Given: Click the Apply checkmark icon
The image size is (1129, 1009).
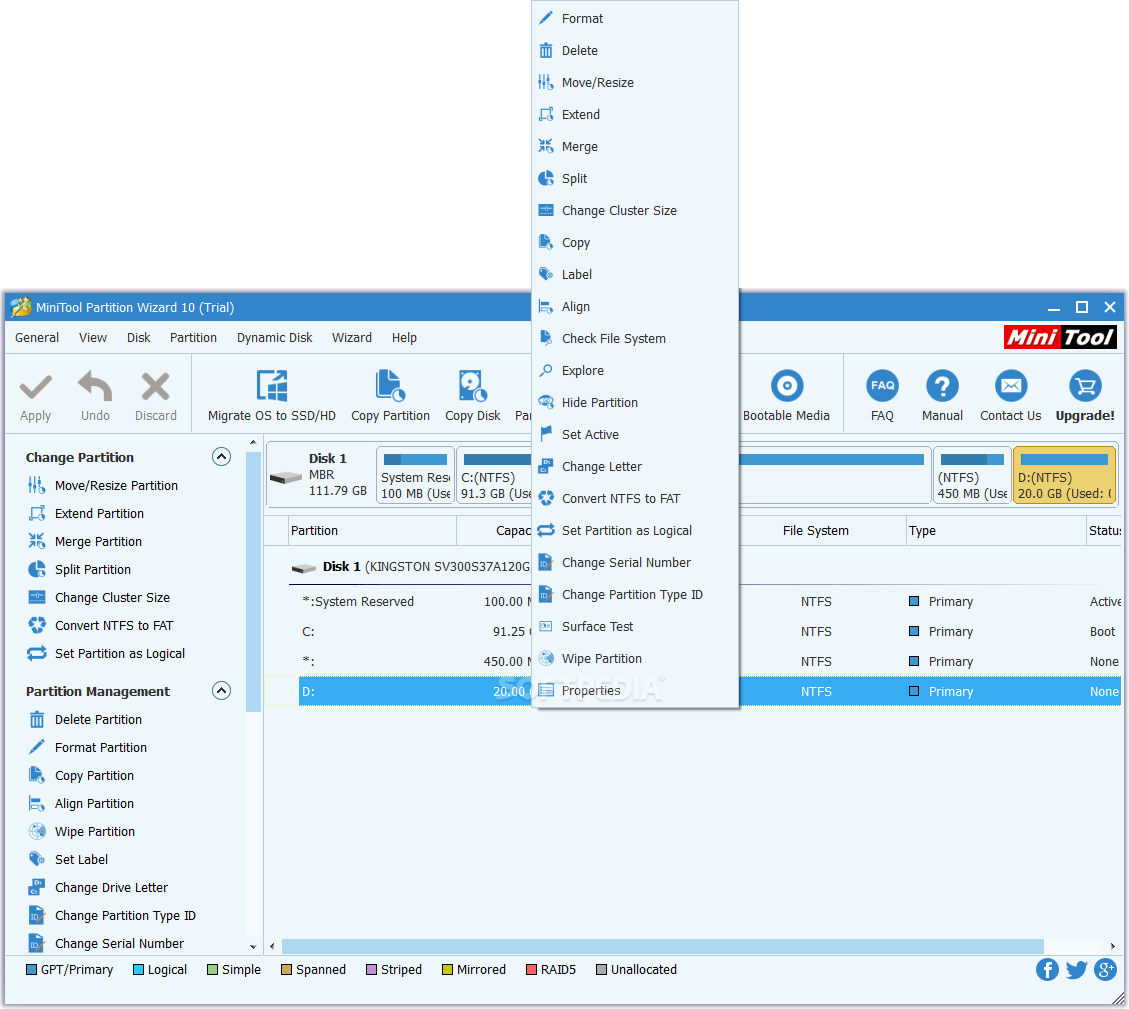Looking at the screenshot, I should coord(35,387).
